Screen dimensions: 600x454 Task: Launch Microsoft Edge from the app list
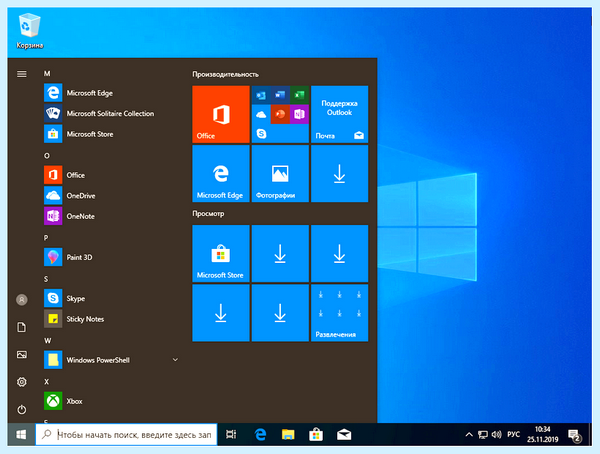[x=111, y=93]
